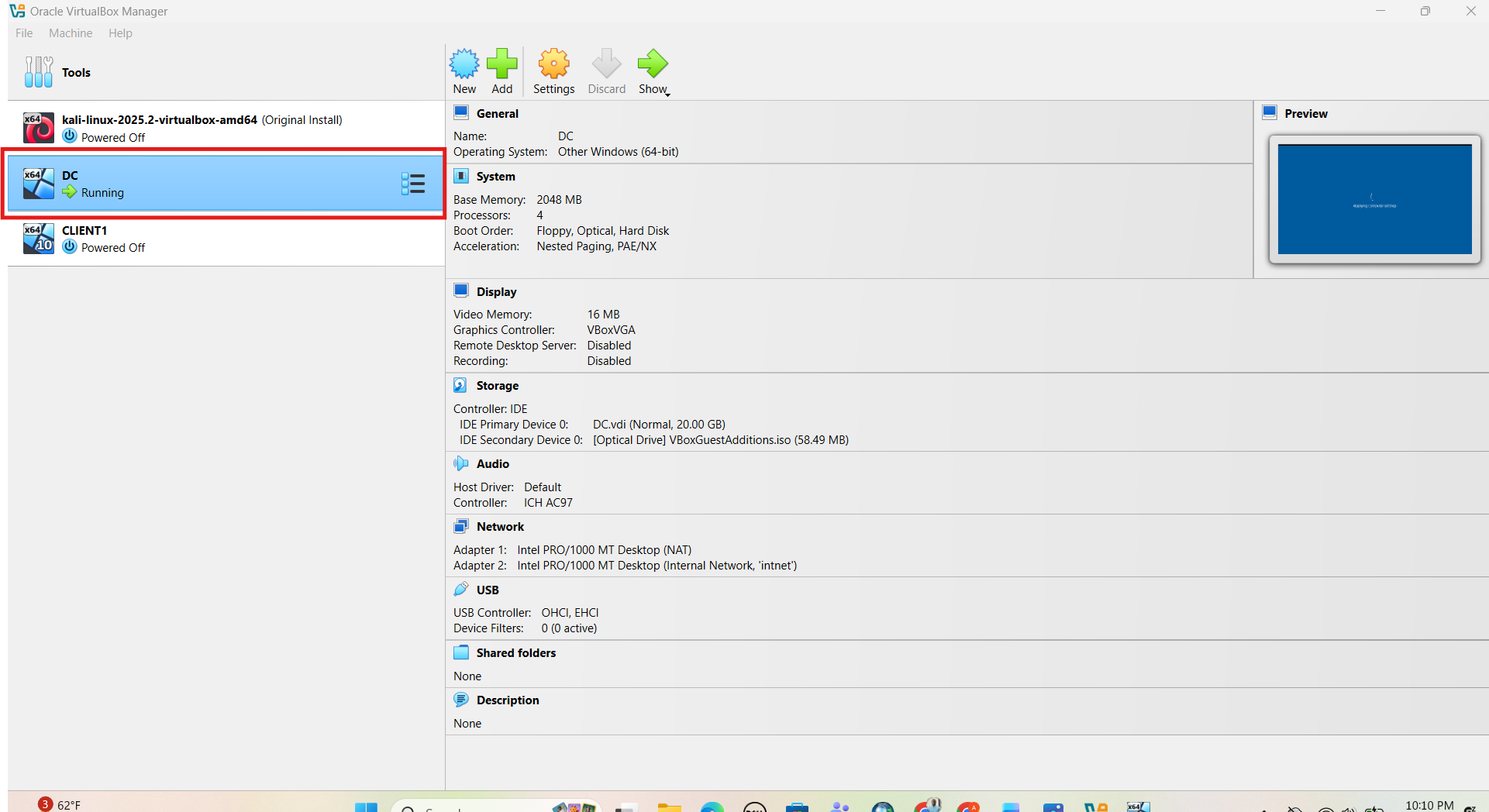Click the General section icon
This screenshot has height=812, width=1489.
pyautogui.click(x=461, y=112)
